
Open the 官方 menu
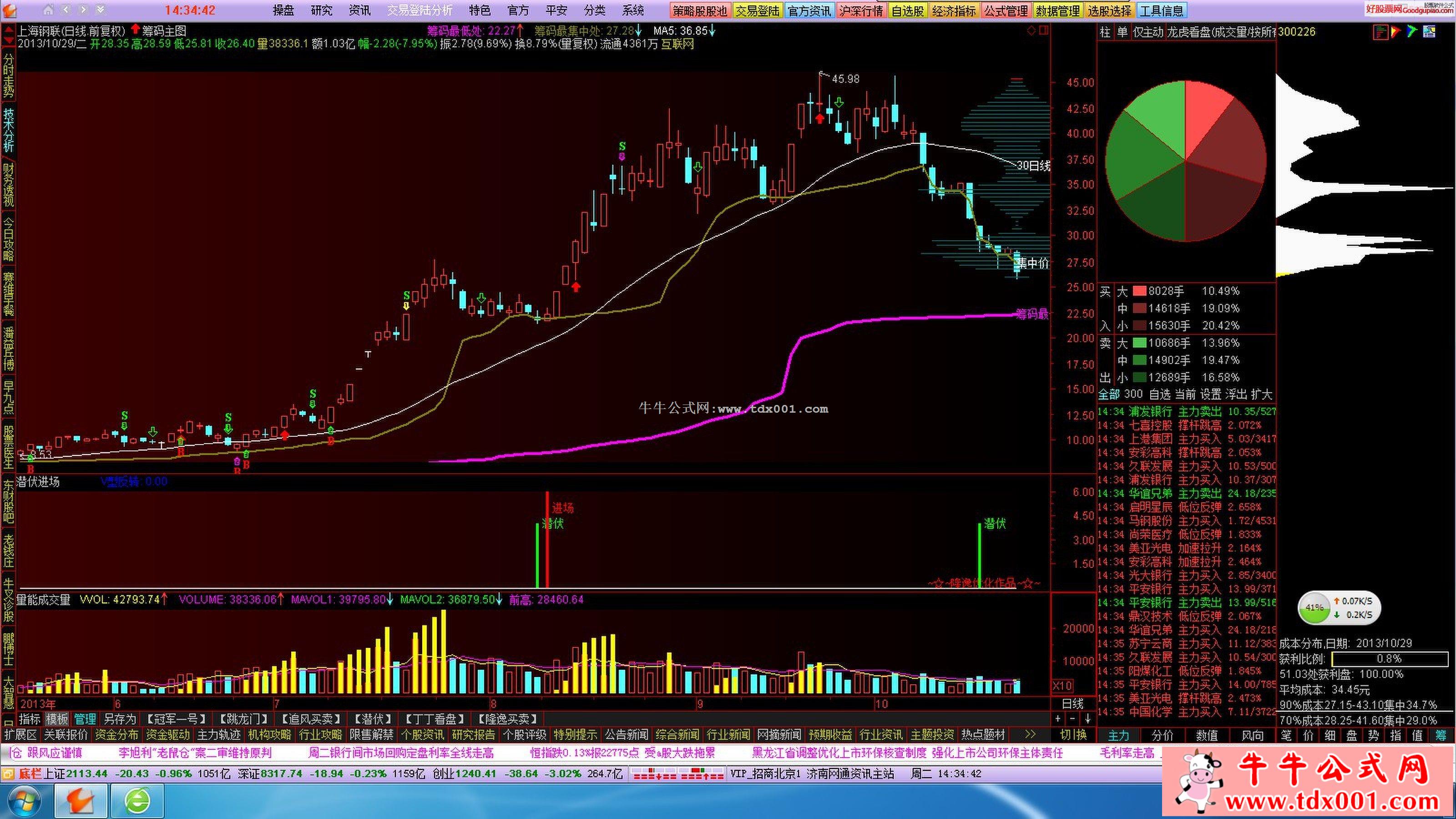pos(518,10)
